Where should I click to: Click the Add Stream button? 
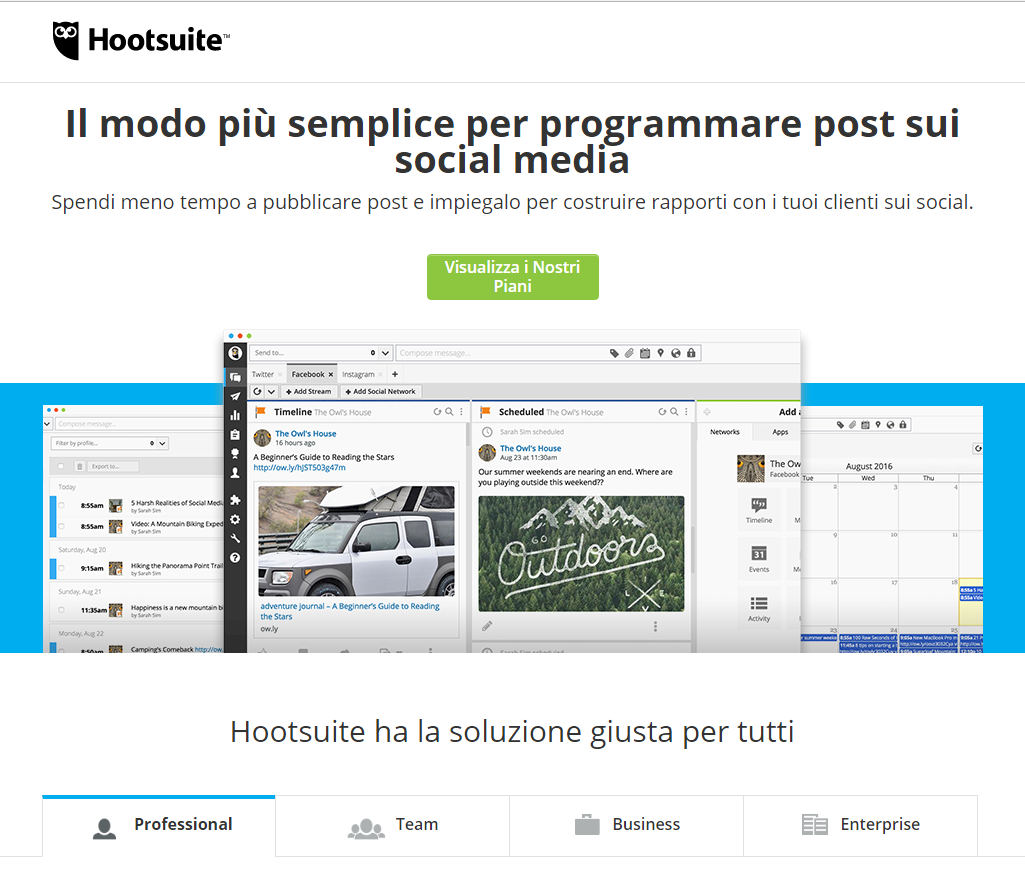308,392
